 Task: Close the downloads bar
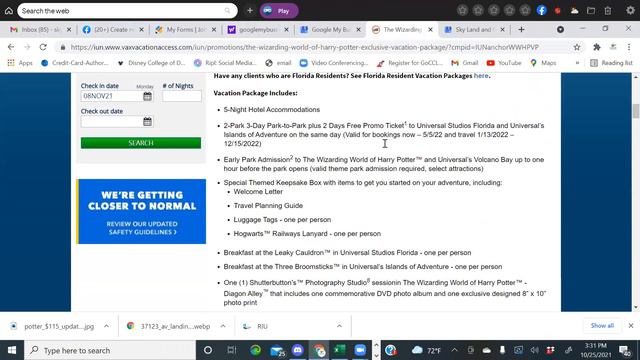[x=631, y=326]
